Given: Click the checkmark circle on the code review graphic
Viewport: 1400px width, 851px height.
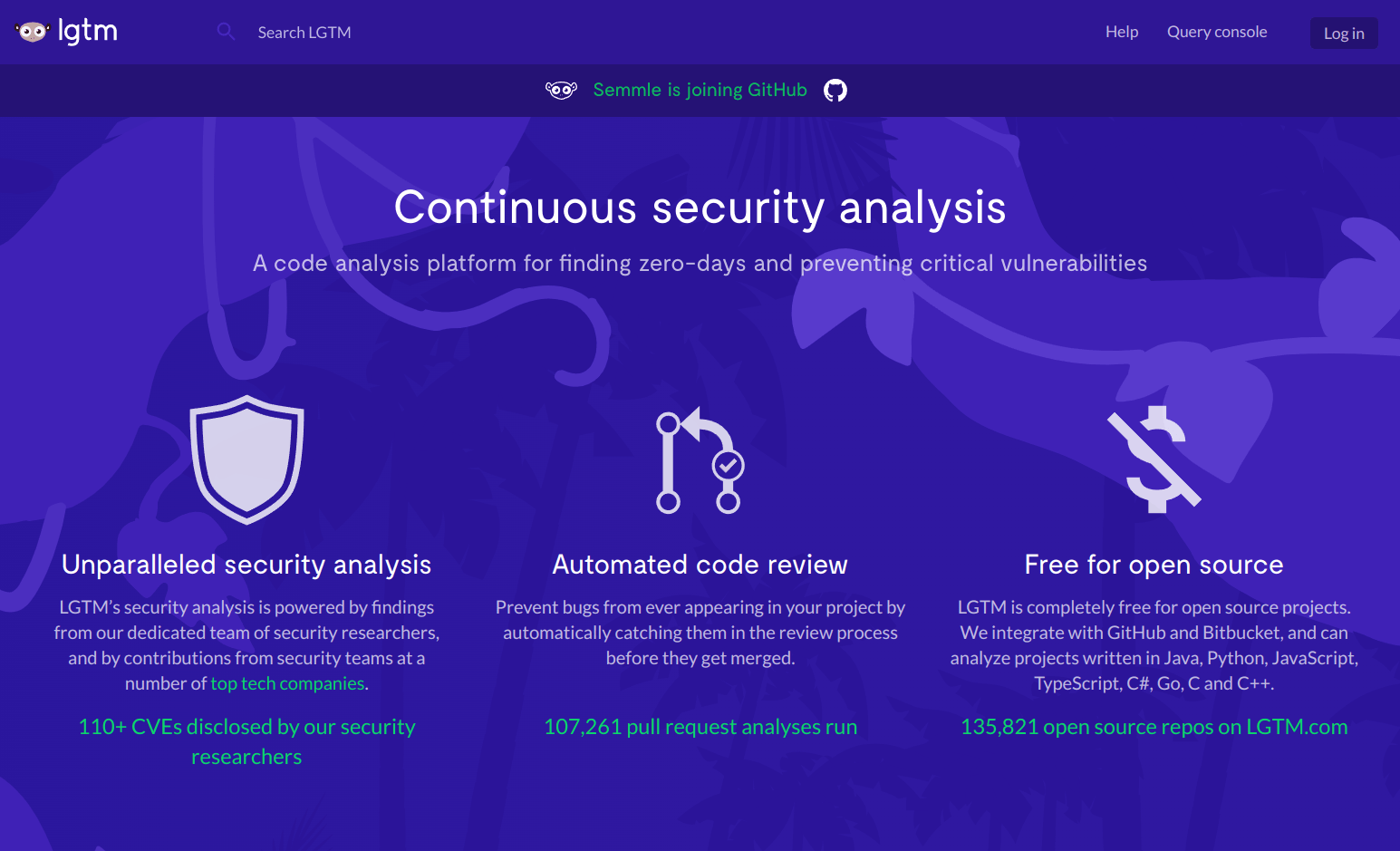Looking at the screenshot, I should (x=728, y=464).
